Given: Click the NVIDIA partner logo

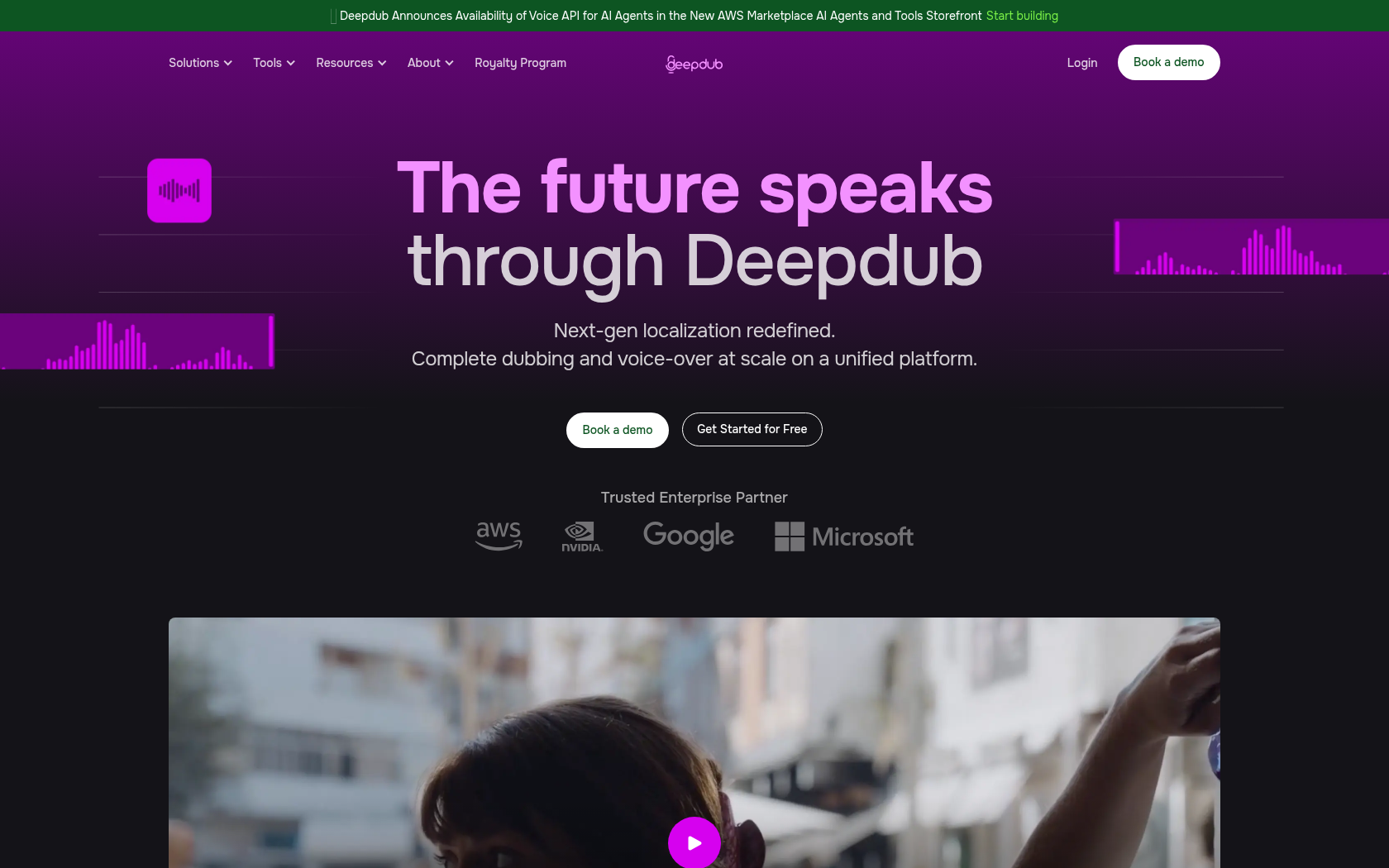Looking at the screenshot, I should pos(582,537).
